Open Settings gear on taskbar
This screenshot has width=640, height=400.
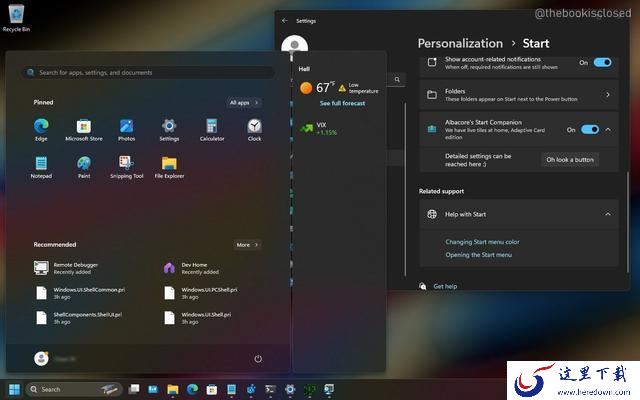pyautogui.click(x=290, y=389)
